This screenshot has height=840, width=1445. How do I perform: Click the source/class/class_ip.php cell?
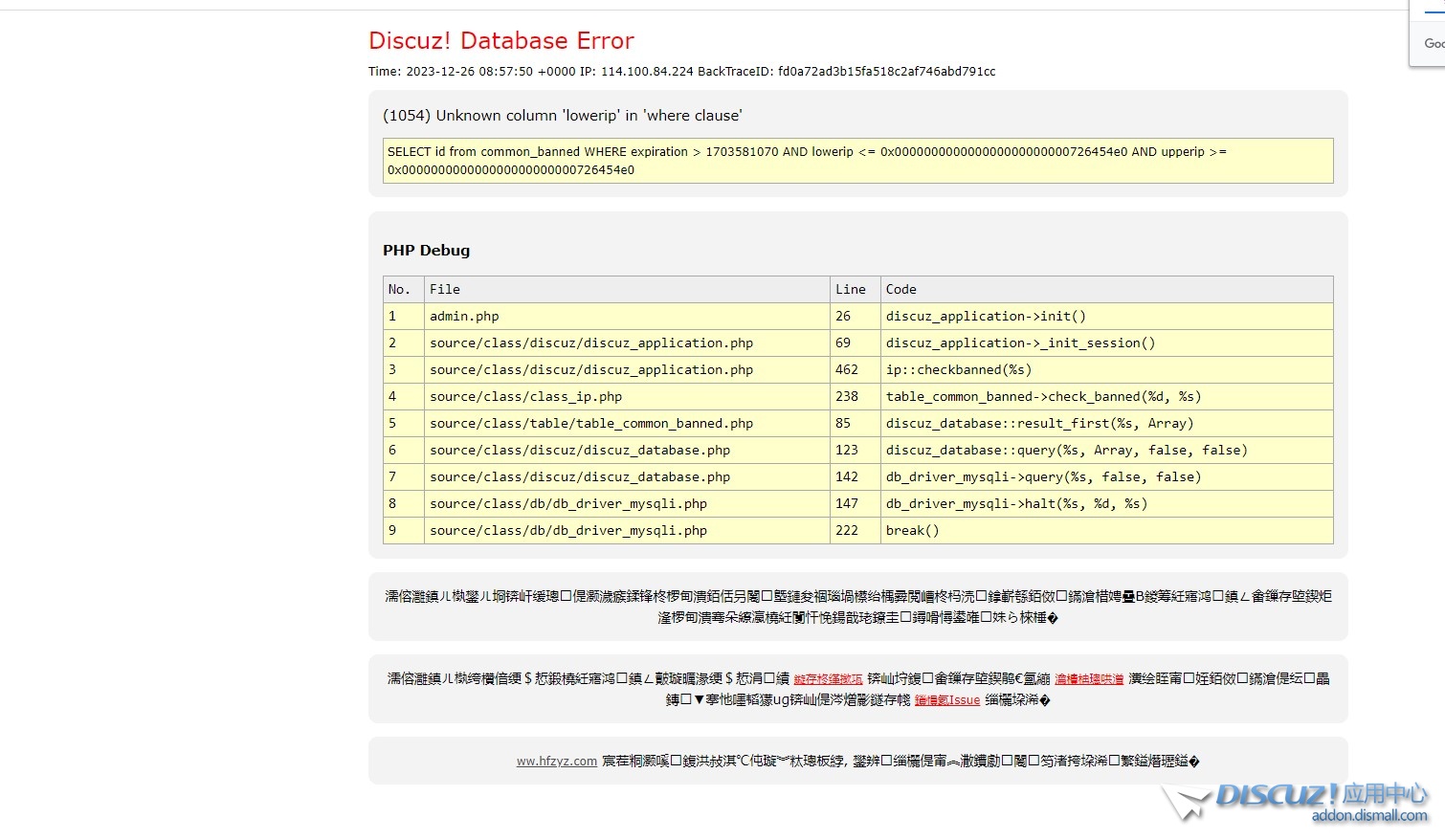627,396
